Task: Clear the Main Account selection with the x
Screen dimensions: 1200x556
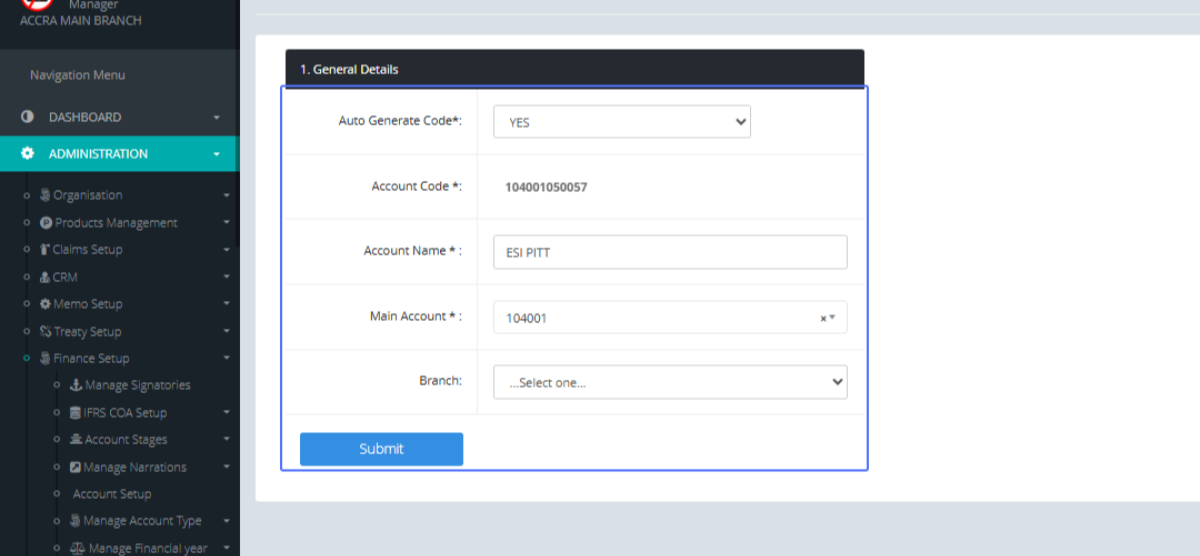Action: (823, 318)
